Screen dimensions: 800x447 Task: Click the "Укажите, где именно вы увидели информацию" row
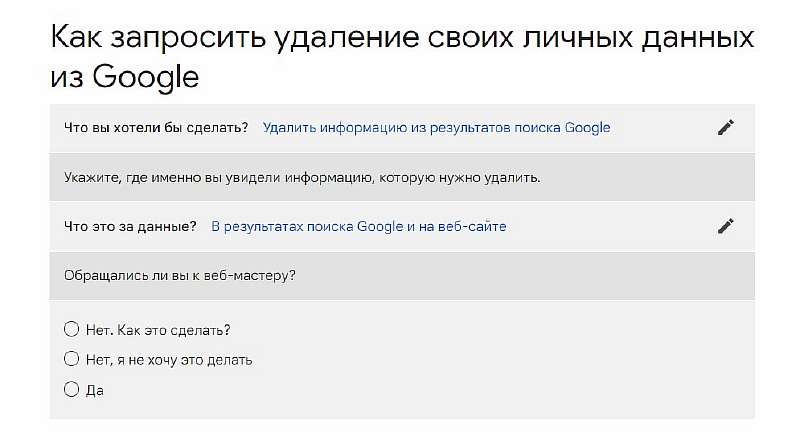click(x=302, y=177)
